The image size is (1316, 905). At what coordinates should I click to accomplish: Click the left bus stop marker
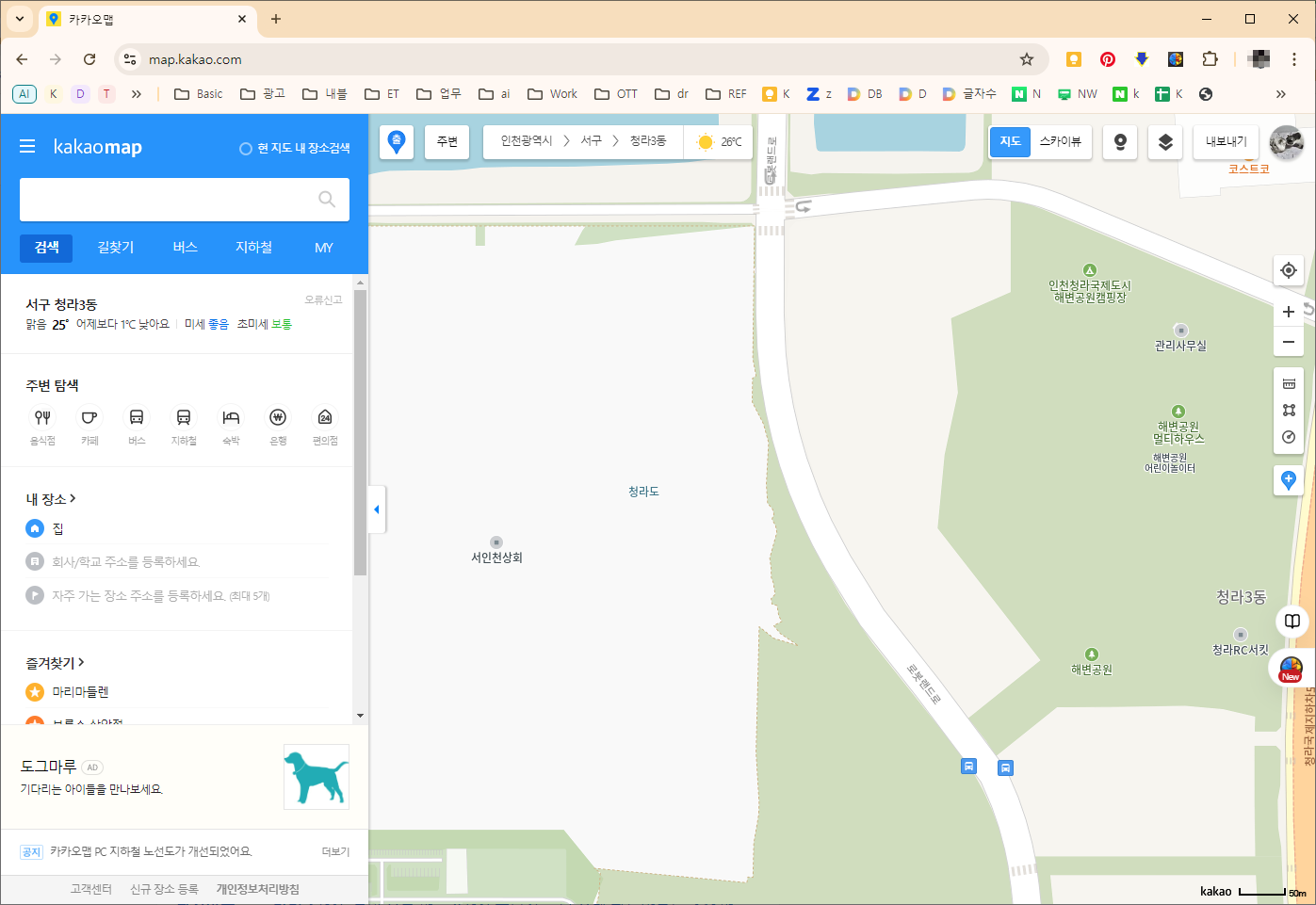tap(968, 766)
